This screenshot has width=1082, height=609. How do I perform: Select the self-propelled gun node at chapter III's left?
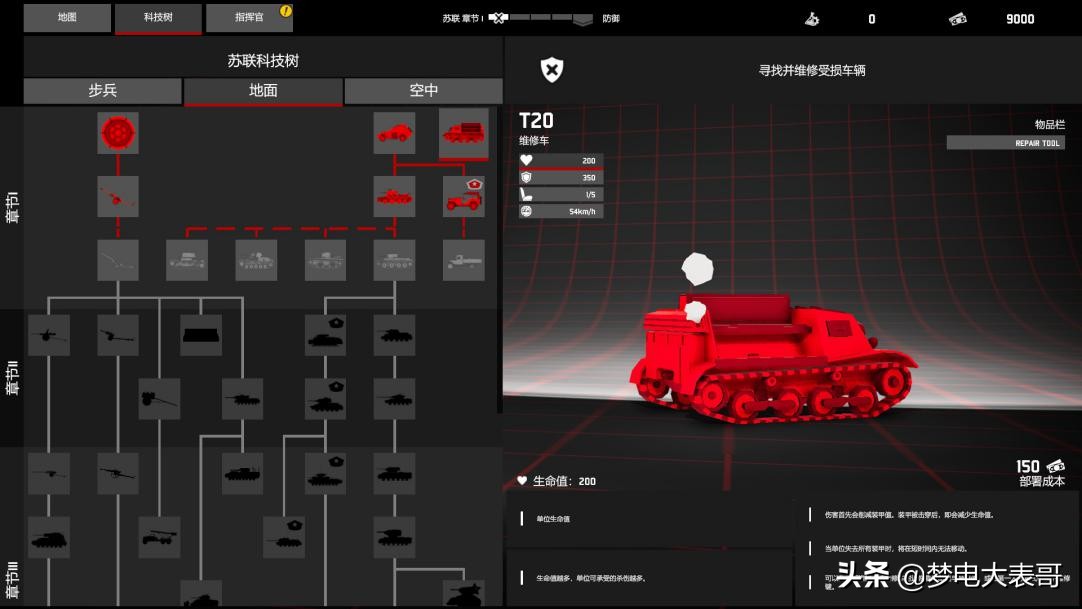(x=49, y=537)
